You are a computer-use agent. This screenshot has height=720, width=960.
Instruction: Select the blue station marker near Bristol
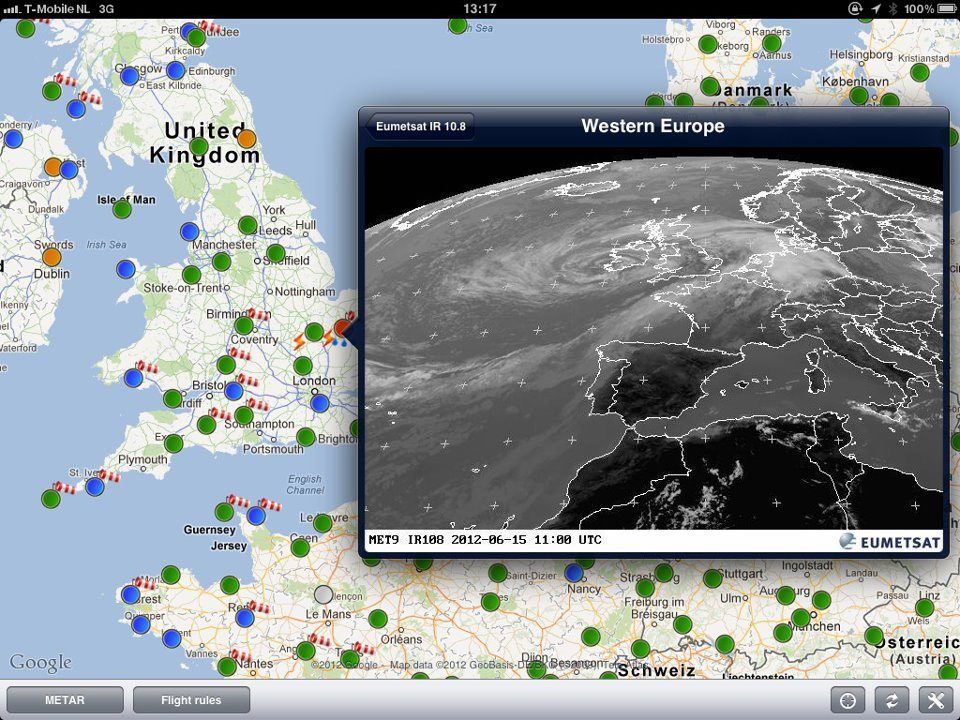click(x=233, y=391)
